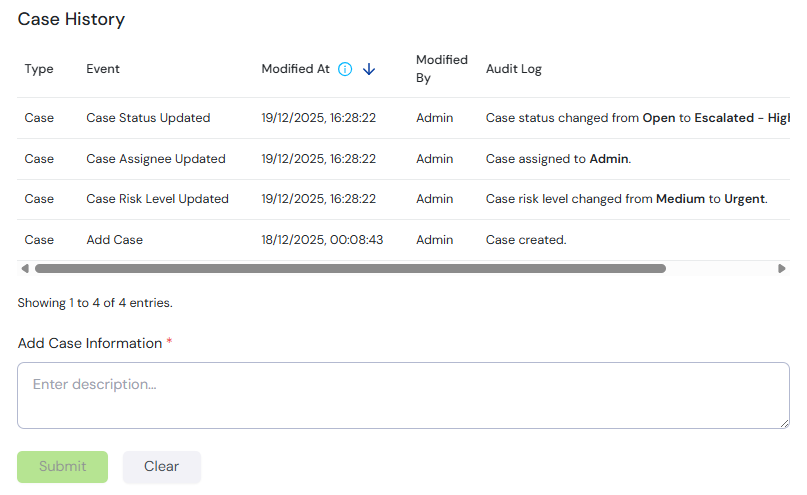Click the Audit Log column header

(514, 69)
